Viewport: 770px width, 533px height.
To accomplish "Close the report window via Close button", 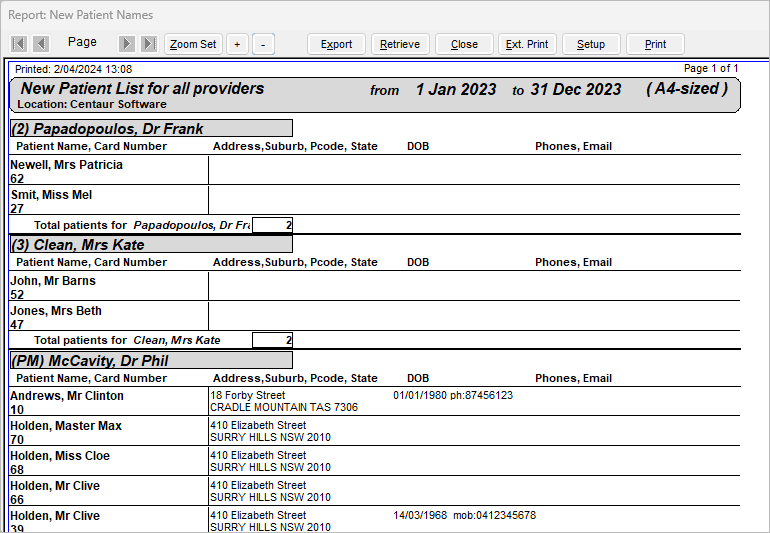I will (x=464, y=44).
